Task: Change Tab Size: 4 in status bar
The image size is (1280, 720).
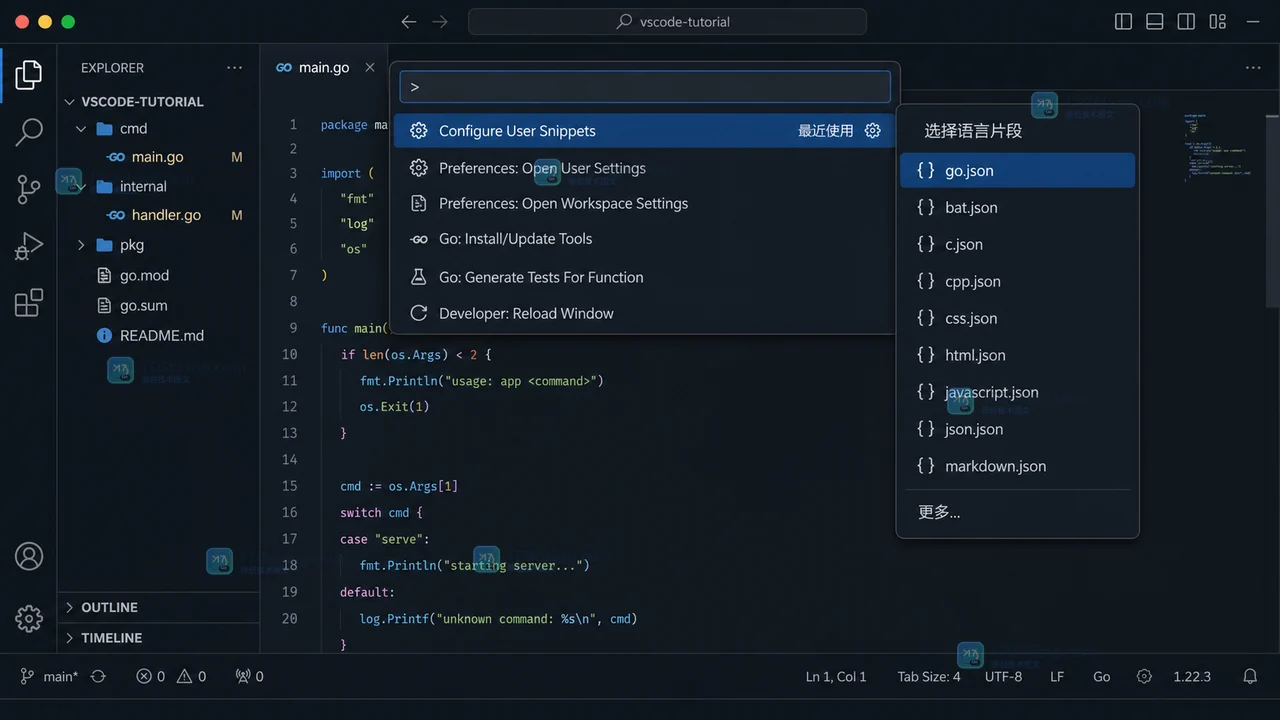Action: (929, 676)
